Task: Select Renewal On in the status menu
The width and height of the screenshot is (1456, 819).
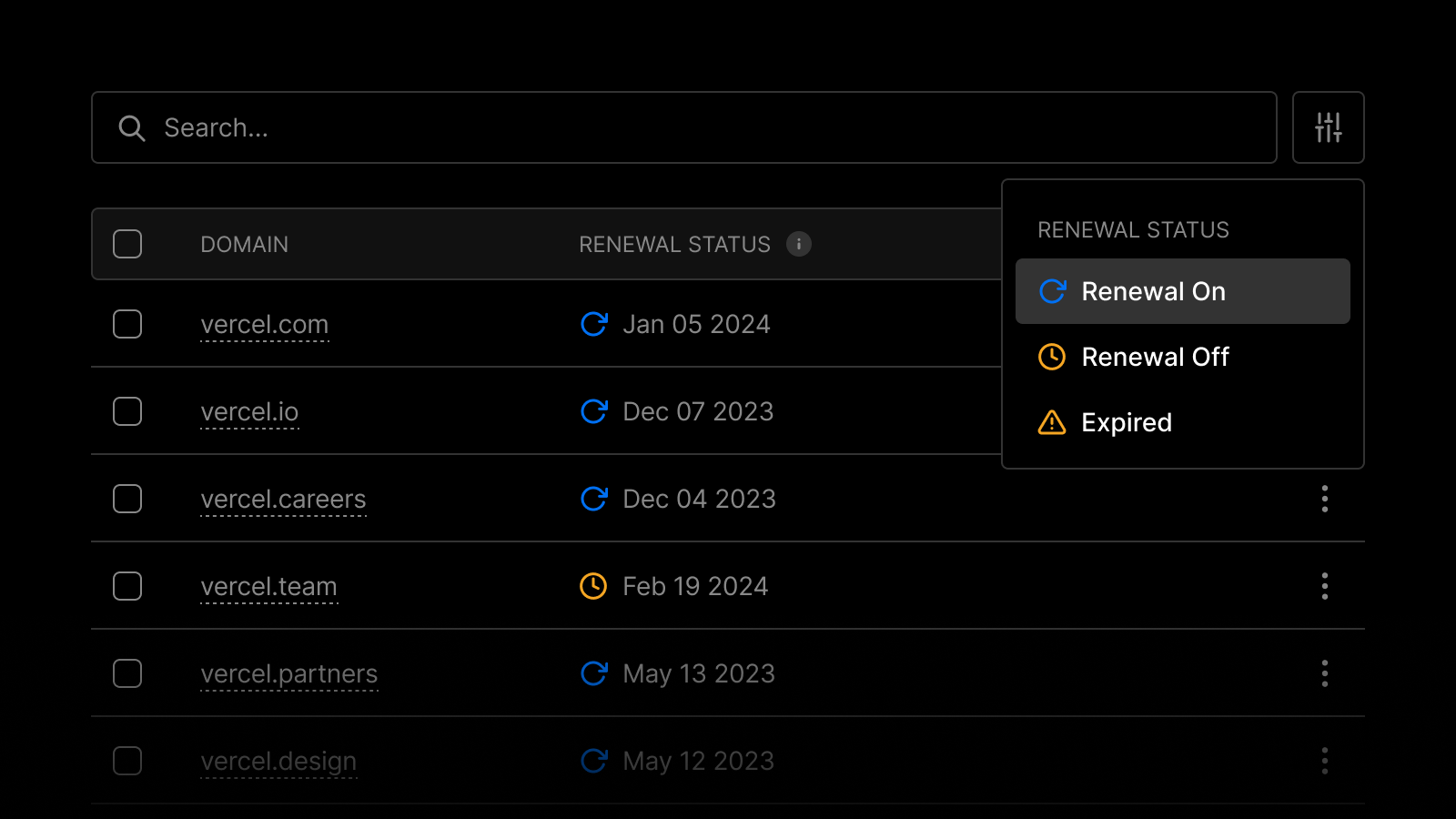Action: (1153, 291)
